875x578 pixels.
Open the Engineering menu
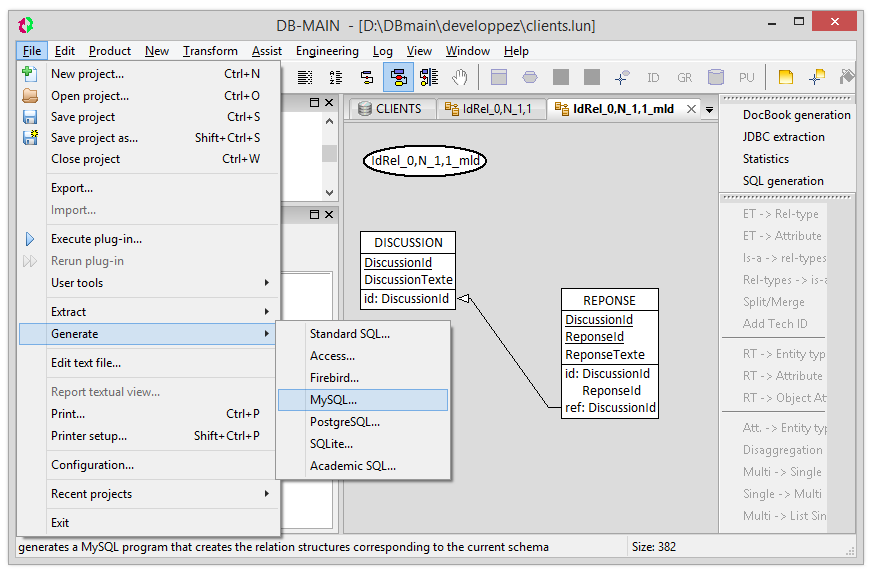coord(327,51)
